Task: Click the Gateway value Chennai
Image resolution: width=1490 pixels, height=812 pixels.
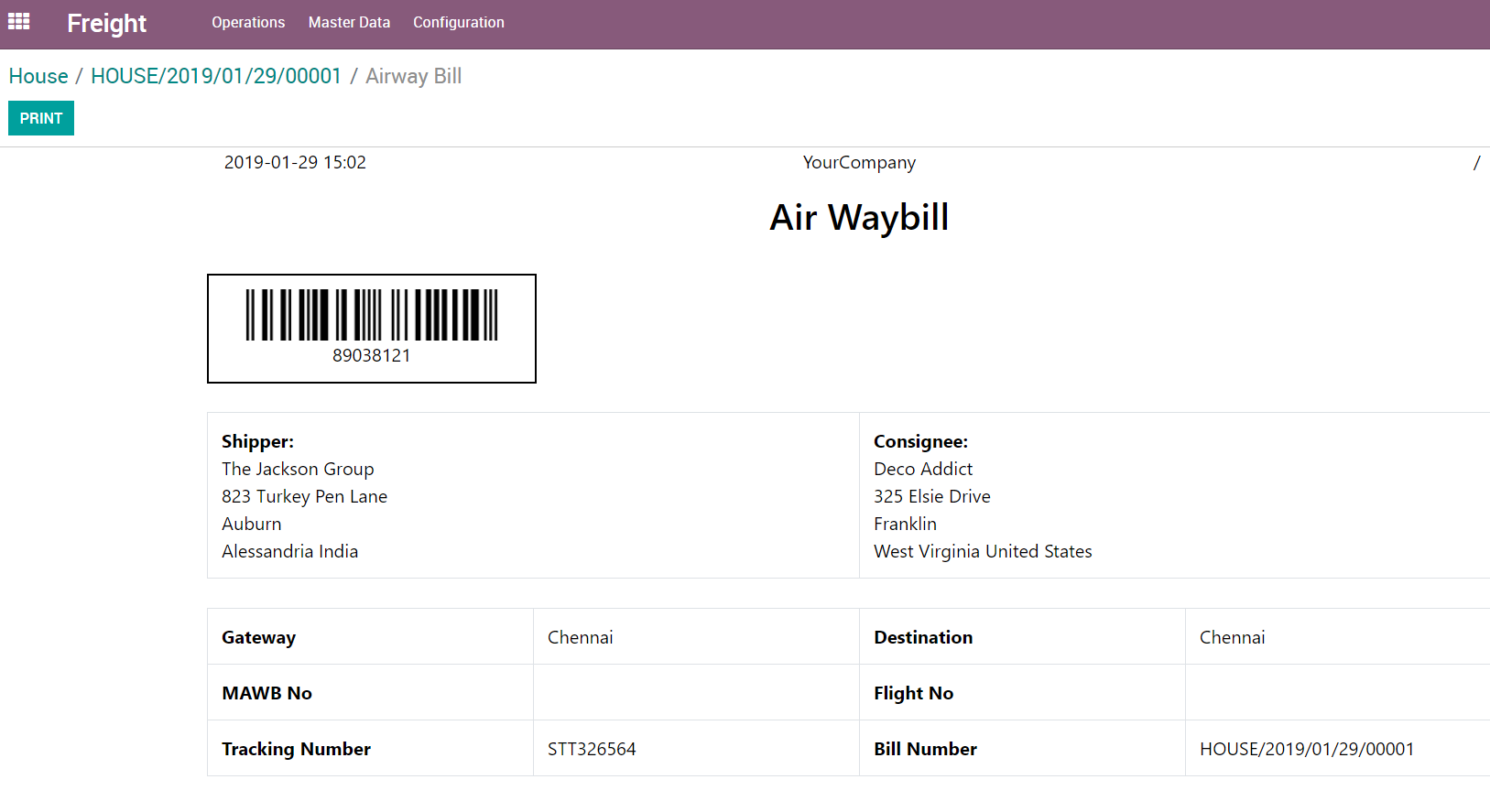Action: point(581,637)
